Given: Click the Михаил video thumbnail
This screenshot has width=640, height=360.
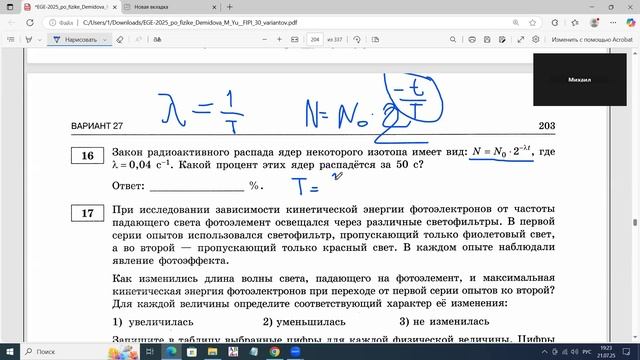Looking at the screenshot, I should 580,80.
